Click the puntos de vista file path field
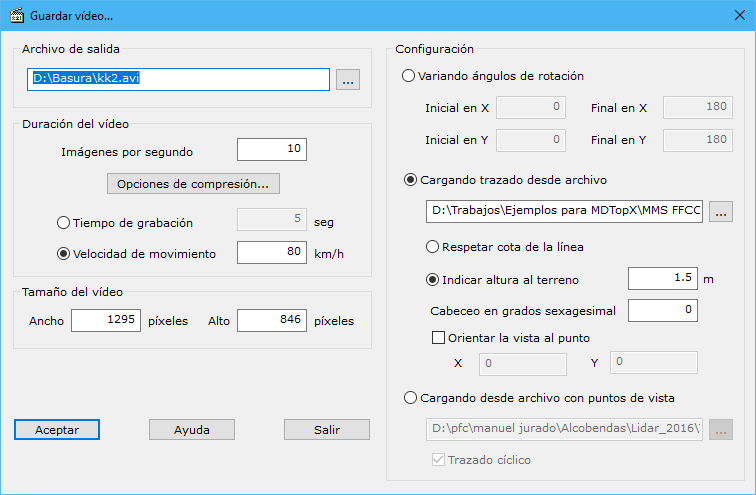 coord(564,429)
